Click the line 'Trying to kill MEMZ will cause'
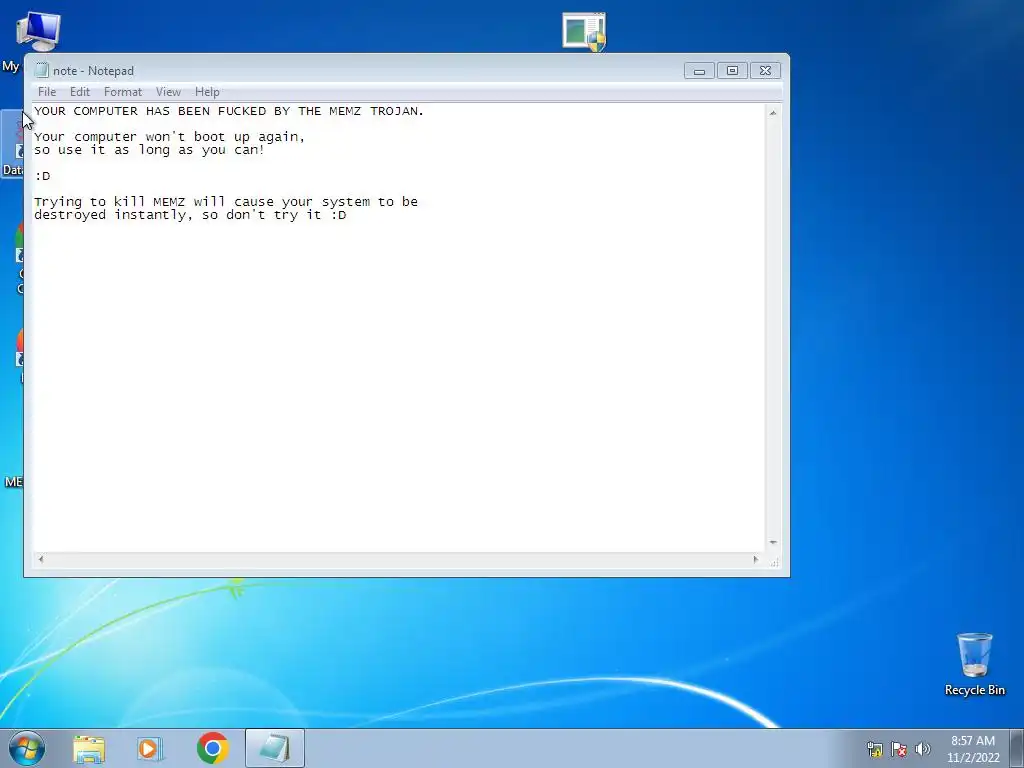The image size is (1024, 768). click(226, 202)
